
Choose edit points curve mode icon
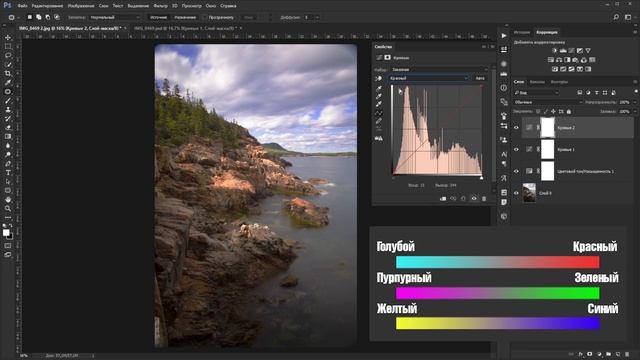(x=379, y=113)
